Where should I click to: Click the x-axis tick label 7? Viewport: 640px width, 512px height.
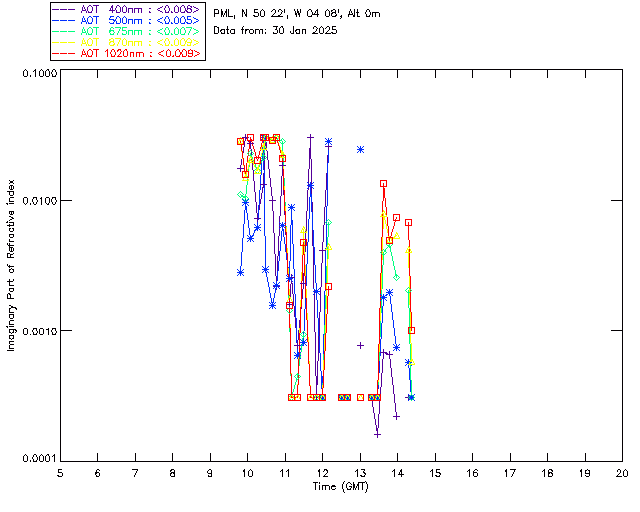pyautogui.click(x=135, y=473)
